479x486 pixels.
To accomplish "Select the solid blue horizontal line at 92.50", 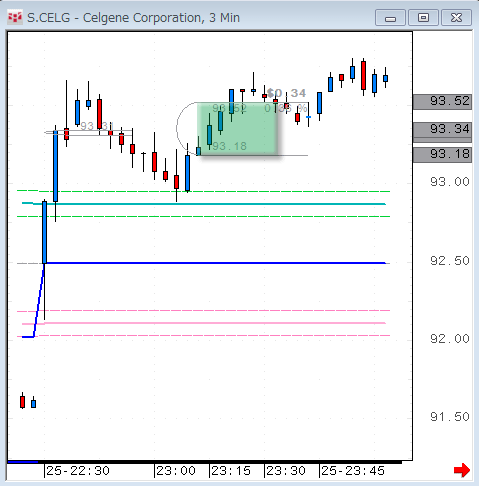I will click(x=215, y=263).
